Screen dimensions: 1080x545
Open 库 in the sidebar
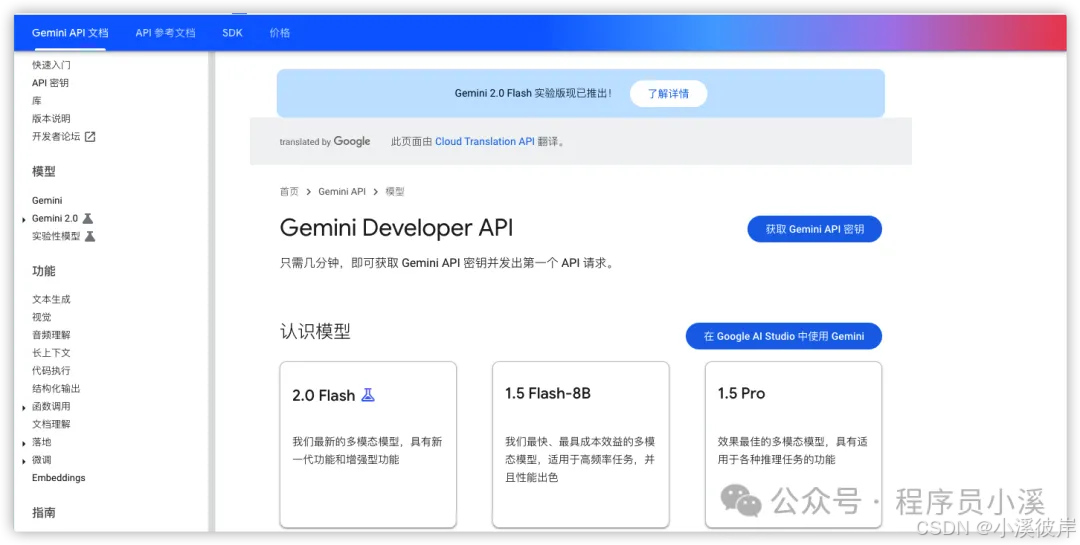click(37, 101)
